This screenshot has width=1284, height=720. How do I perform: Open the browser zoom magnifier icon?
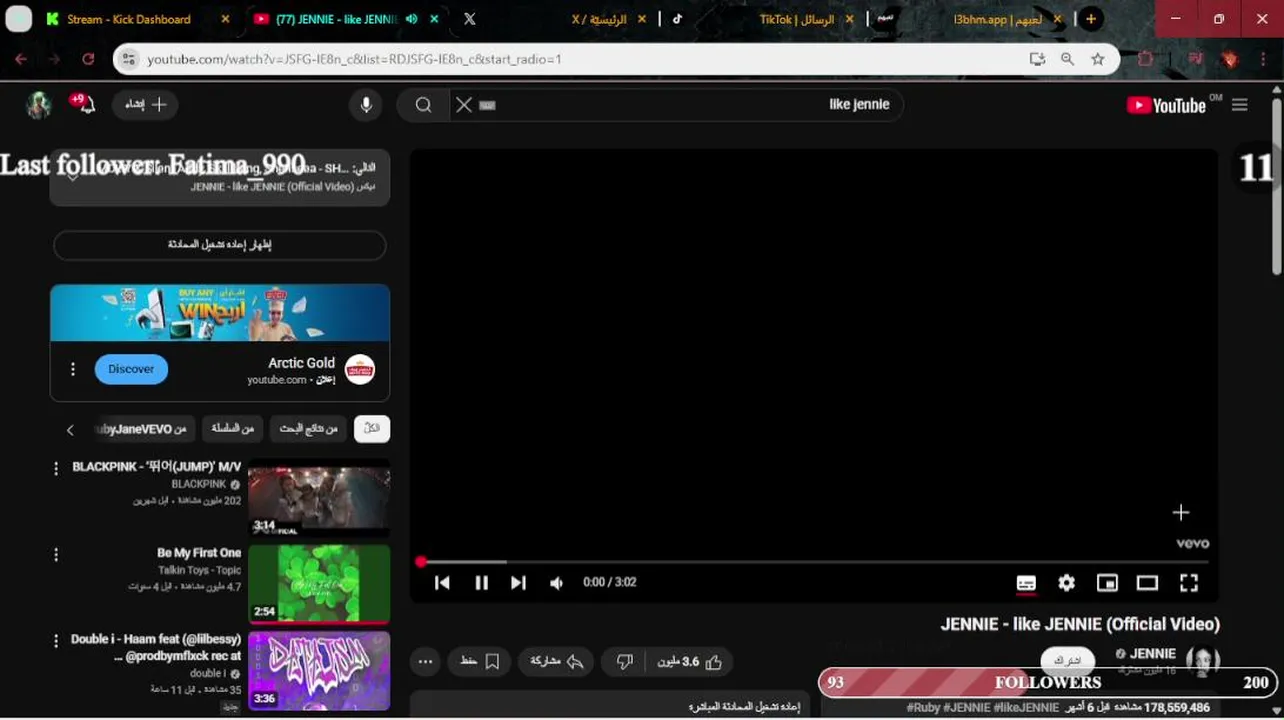pyautogui.click(x=1067, y=59)
